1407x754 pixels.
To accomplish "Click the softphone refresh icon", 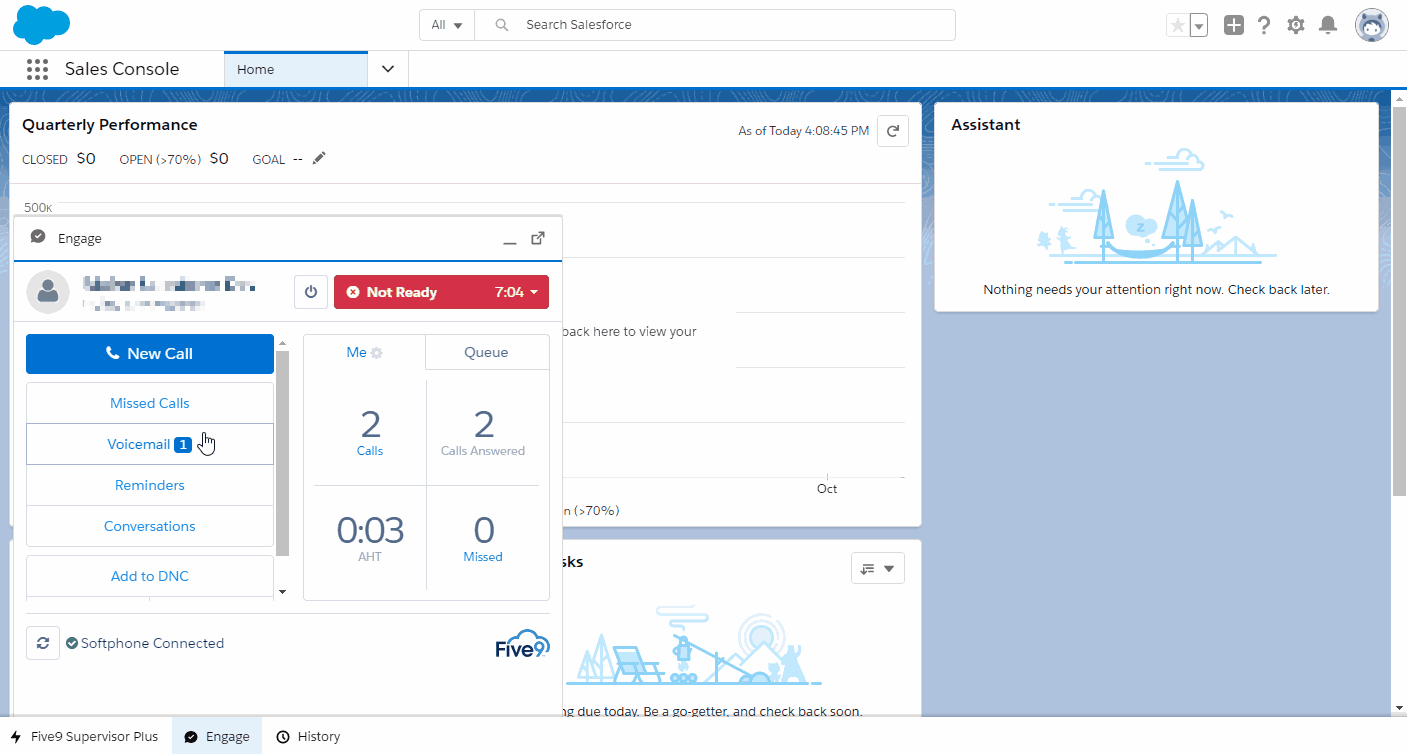I will coord(43,643).
